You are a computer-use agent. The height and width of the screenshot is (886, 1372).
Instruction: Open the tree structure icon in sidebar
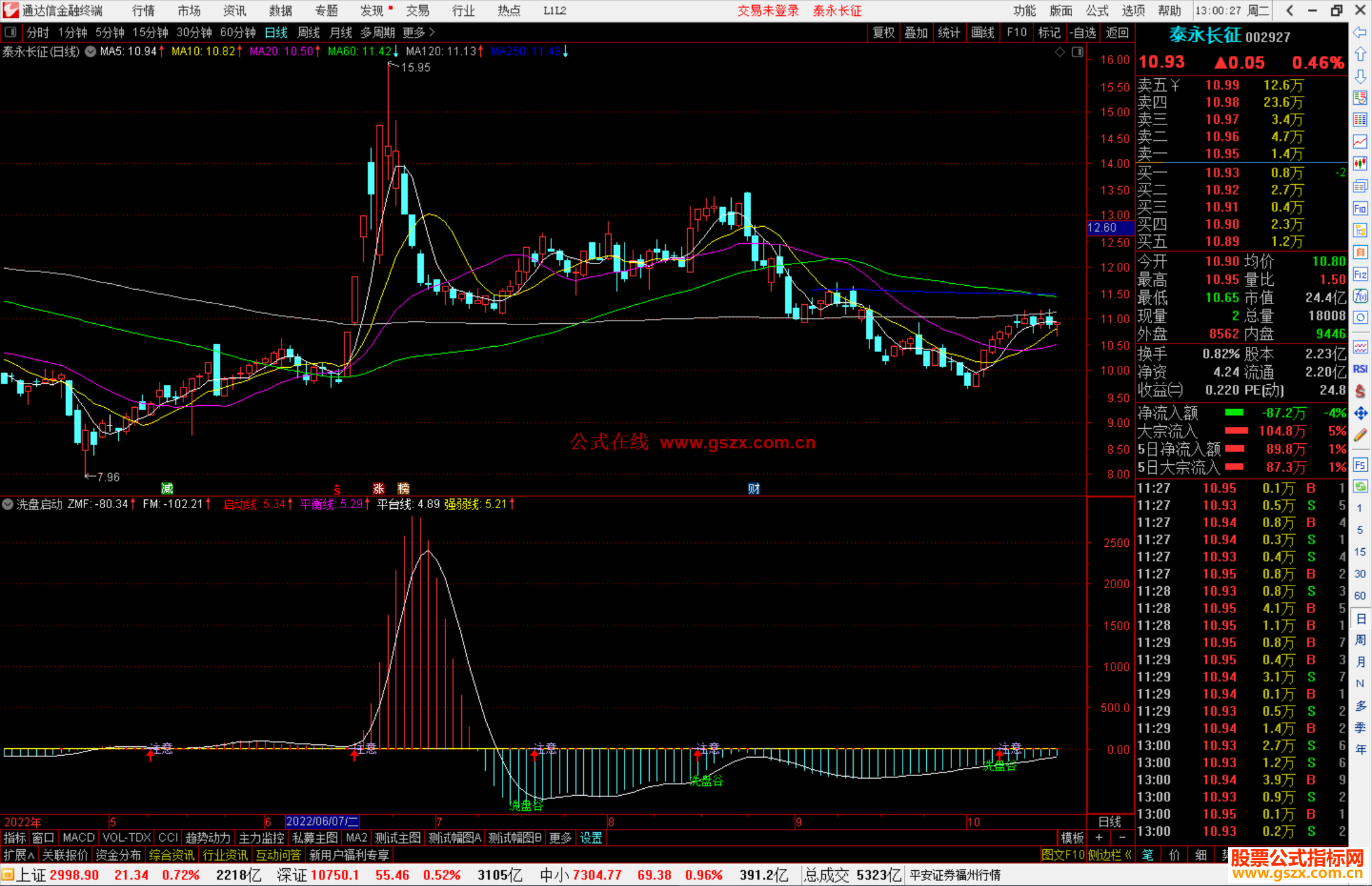1360,230
